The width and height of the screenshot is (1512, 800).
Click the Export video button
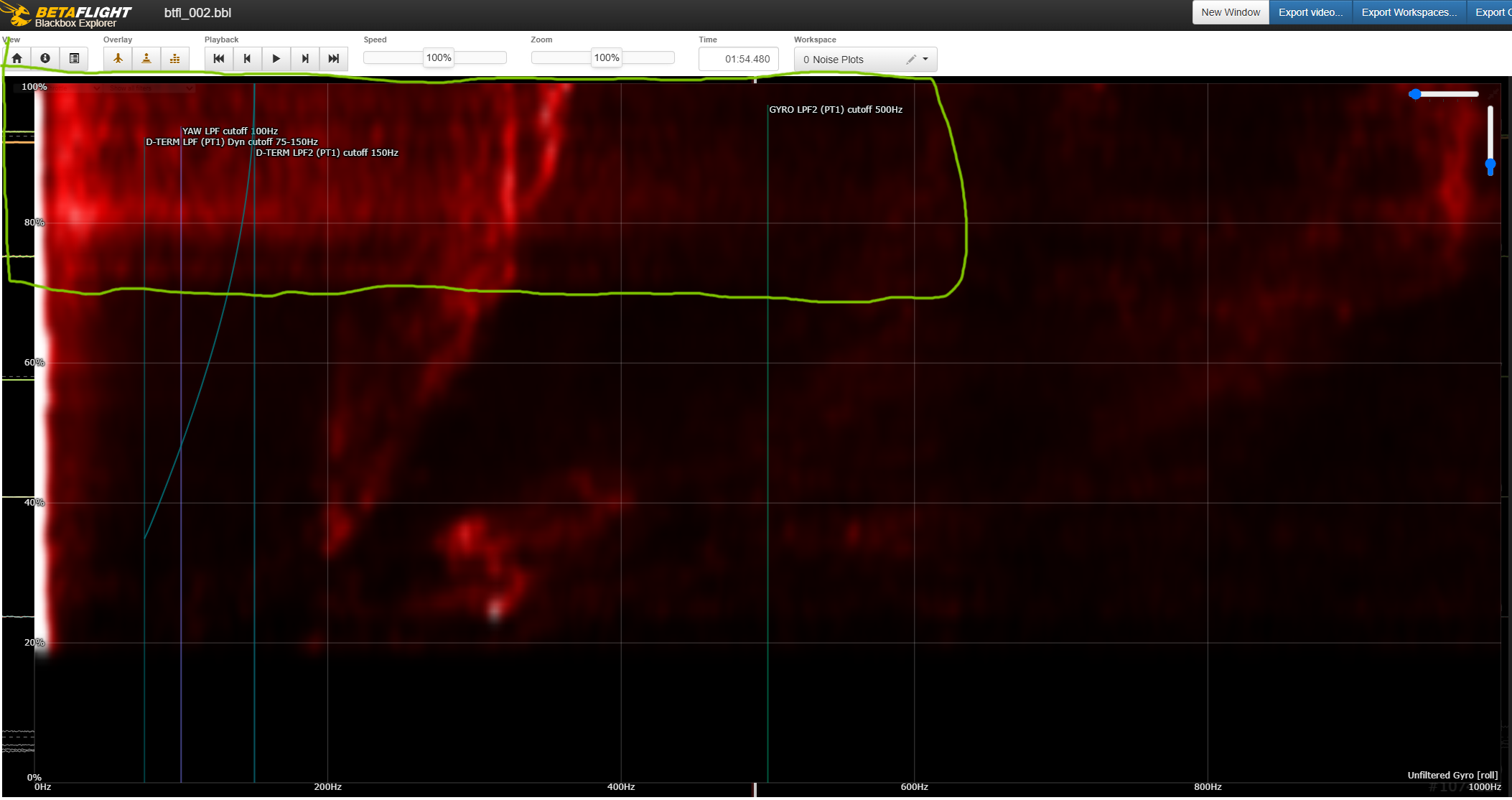point(1310,12)
